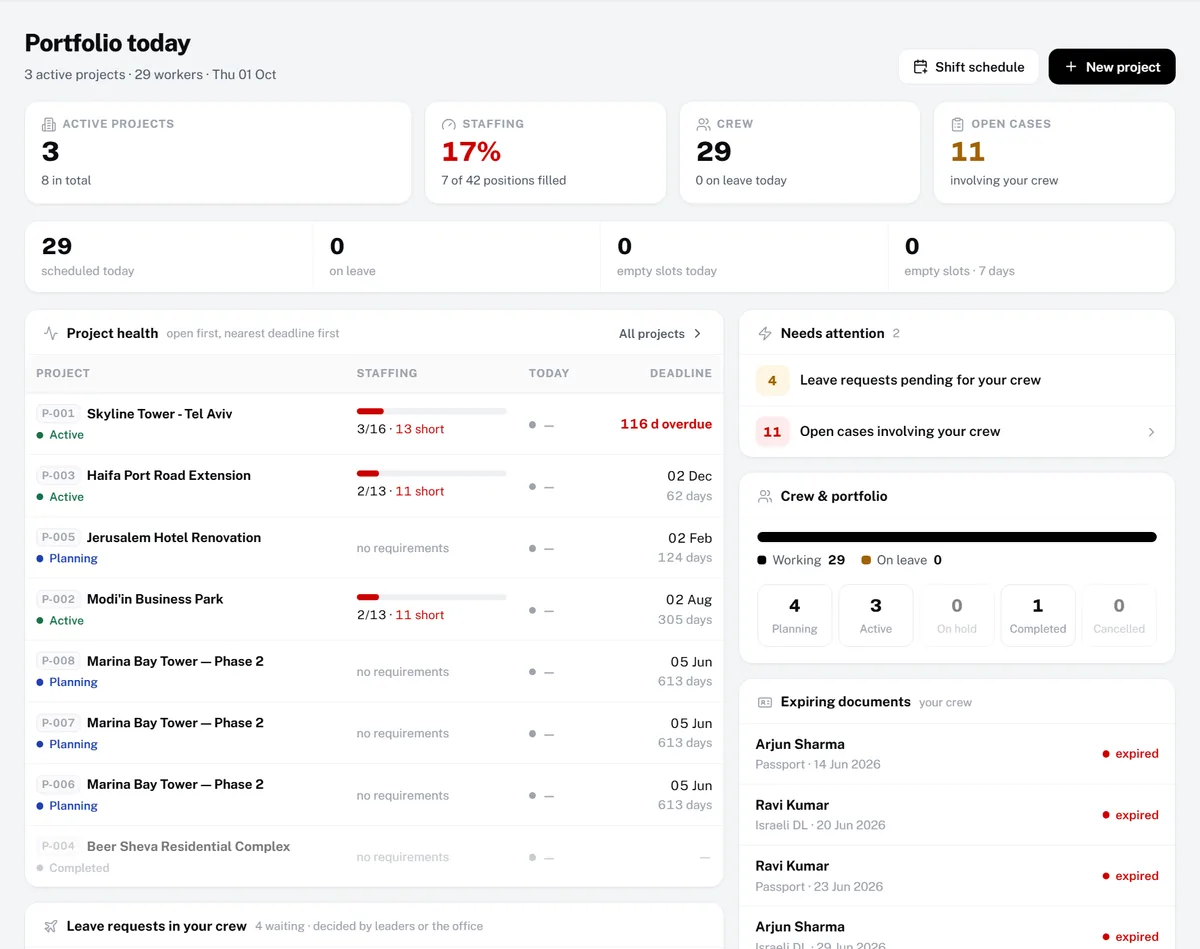Open Open cases involving your crew row
1200x949 pixels.
[957, 432]
